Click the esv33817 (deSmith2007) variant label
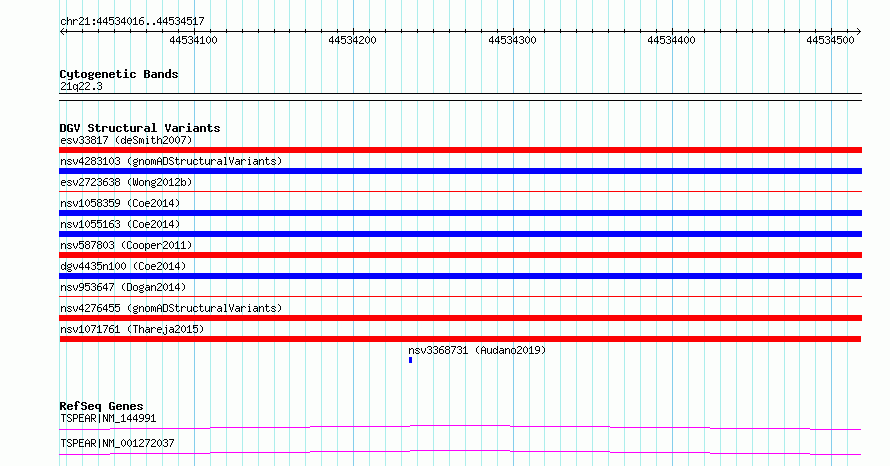The width and height of the screenshot is (890, 466). point(126,140)
